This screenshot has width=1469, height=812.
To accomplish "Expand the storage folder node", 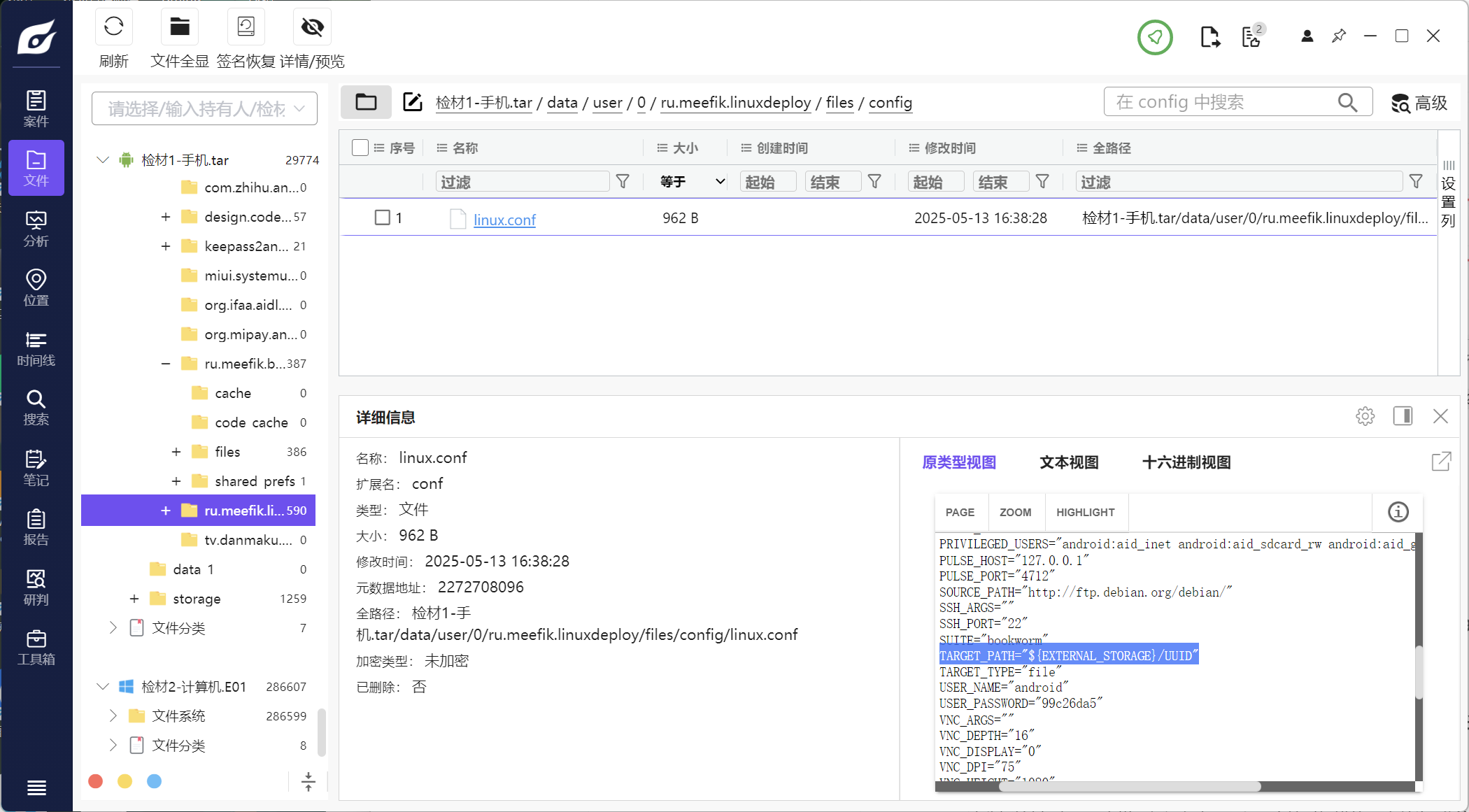I will pyautogui.click(x=134, y=599).
